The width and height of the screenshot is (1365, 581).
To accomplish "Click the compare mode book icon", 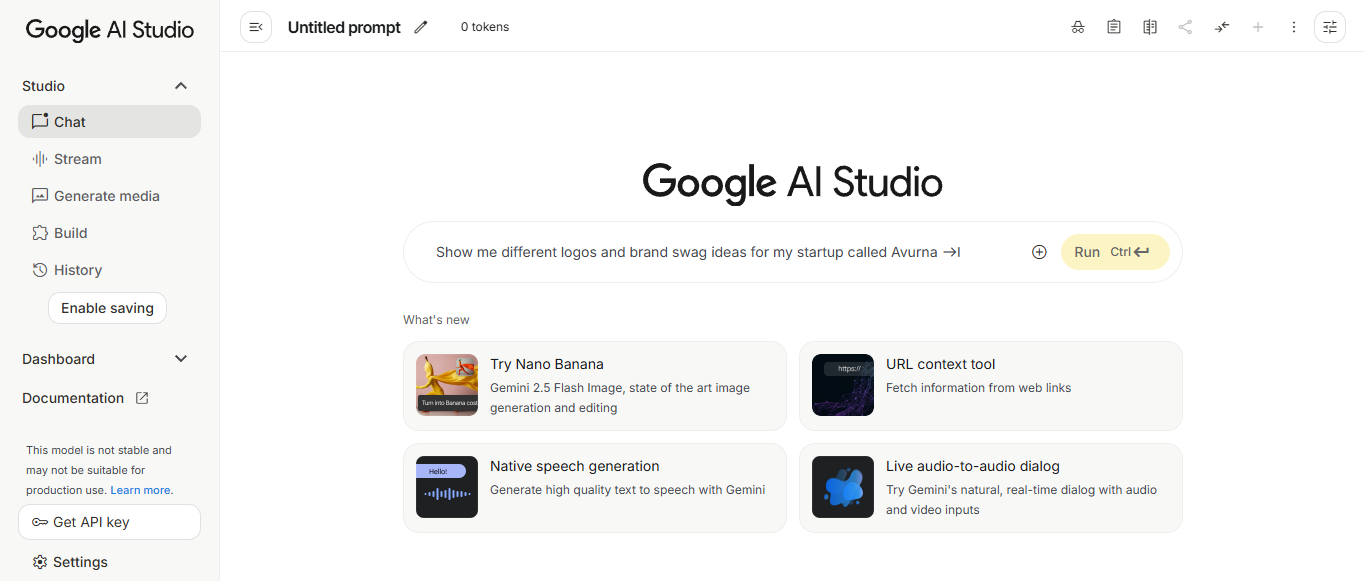I will click(1150, 27).
